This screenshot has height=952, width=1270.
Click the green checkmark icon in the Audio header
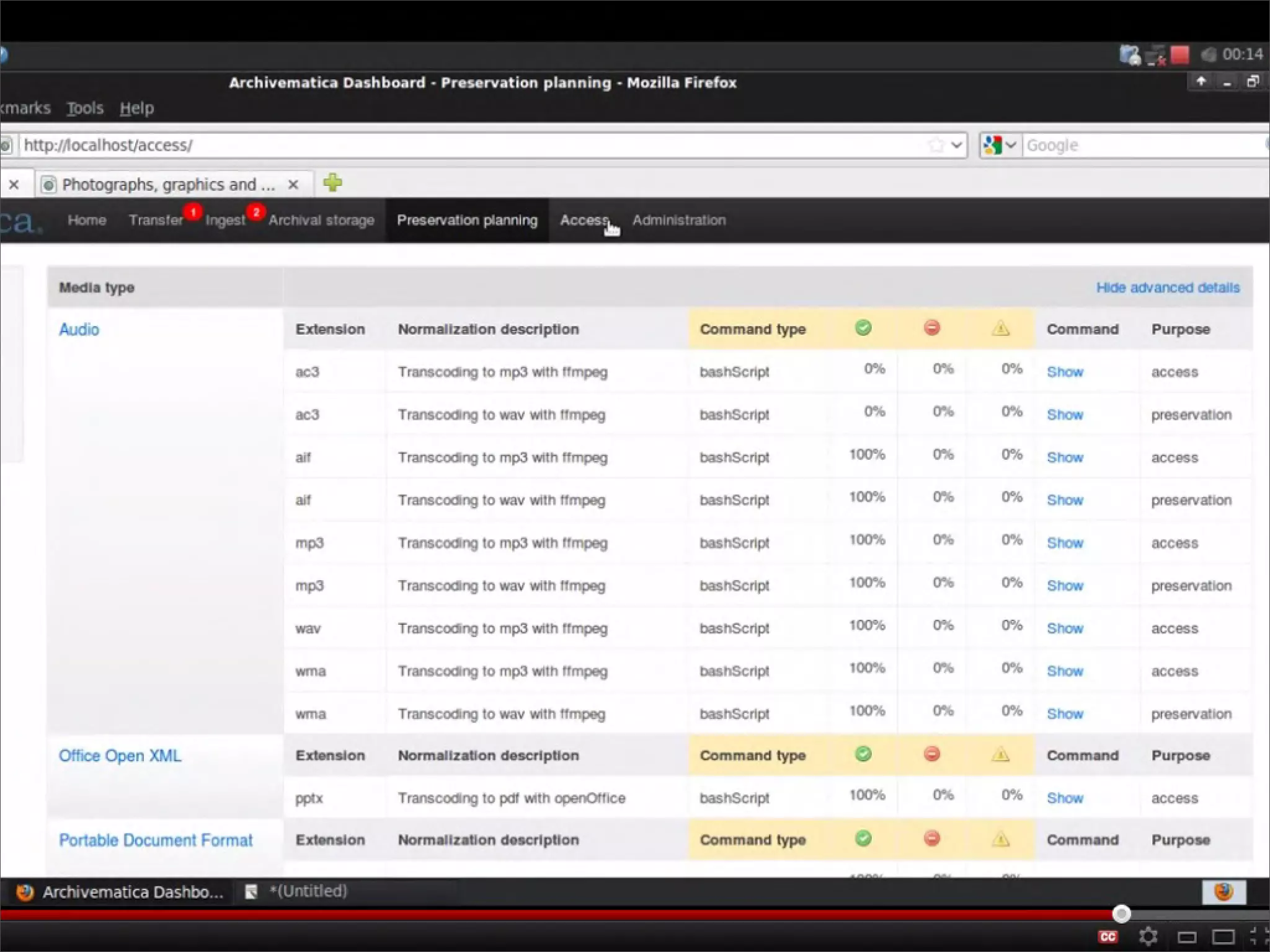tap(863, 328)
